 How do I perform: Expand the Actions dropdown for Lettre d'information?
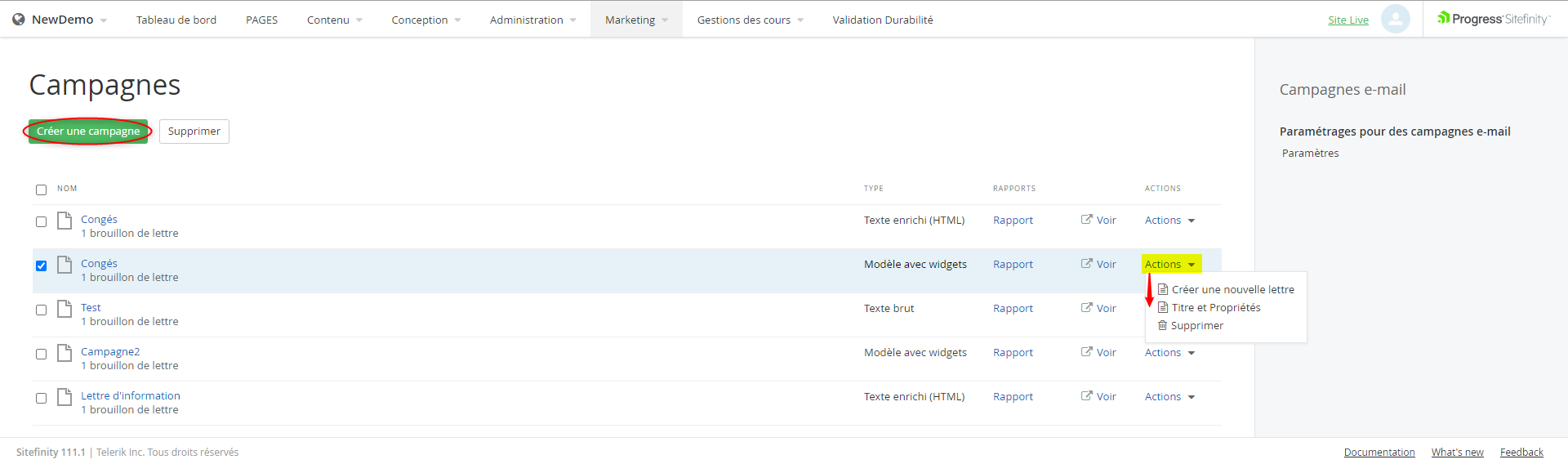point(1169,396)
